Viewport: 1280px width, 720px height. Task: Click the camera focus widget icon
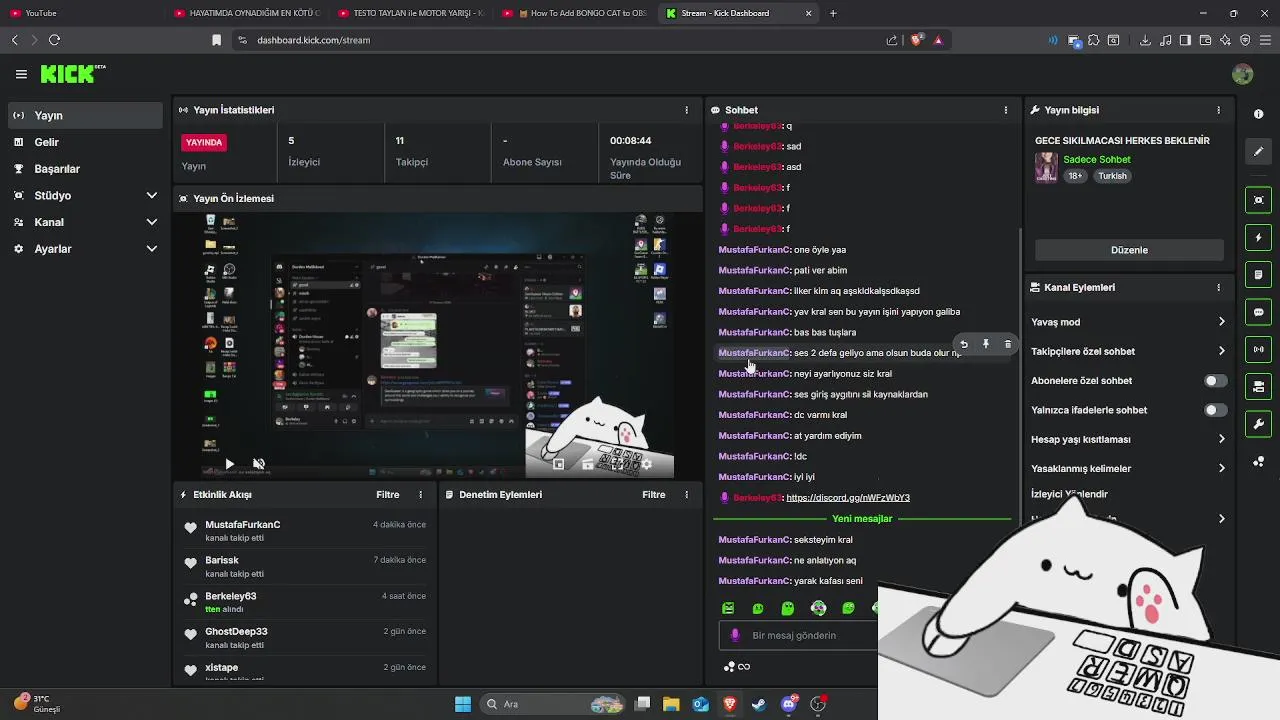[x=1259, y=200]
